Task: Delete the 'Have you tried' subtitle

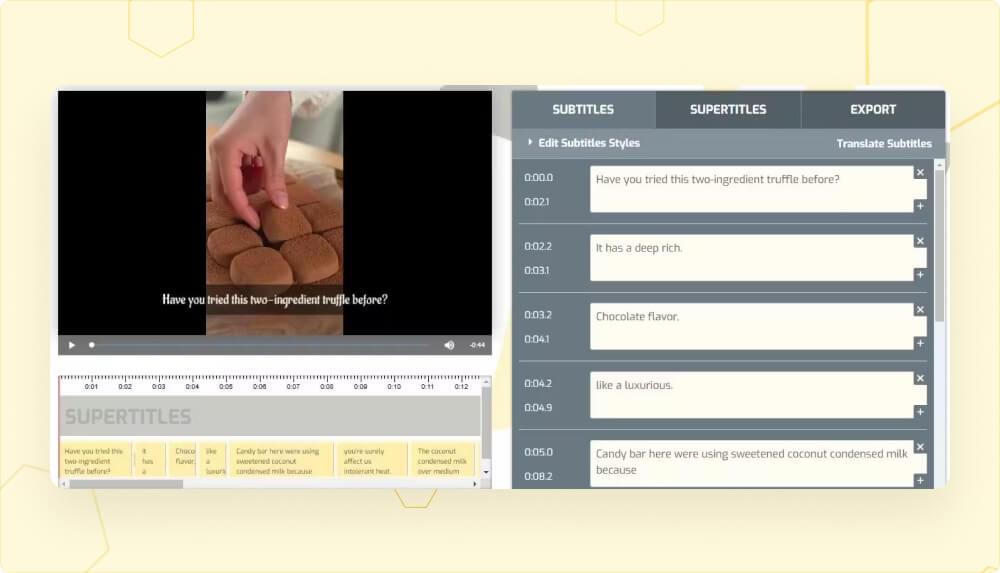Action: (920, 172)
